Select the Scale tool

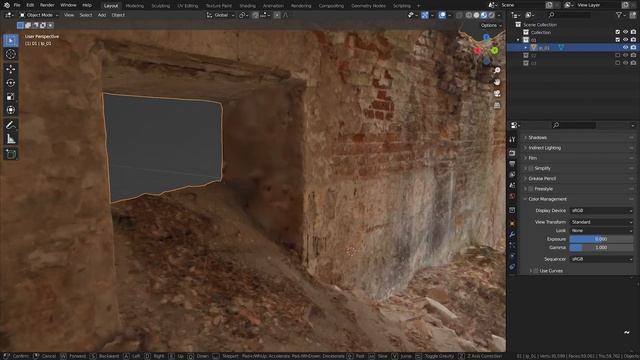click(11, 96)
